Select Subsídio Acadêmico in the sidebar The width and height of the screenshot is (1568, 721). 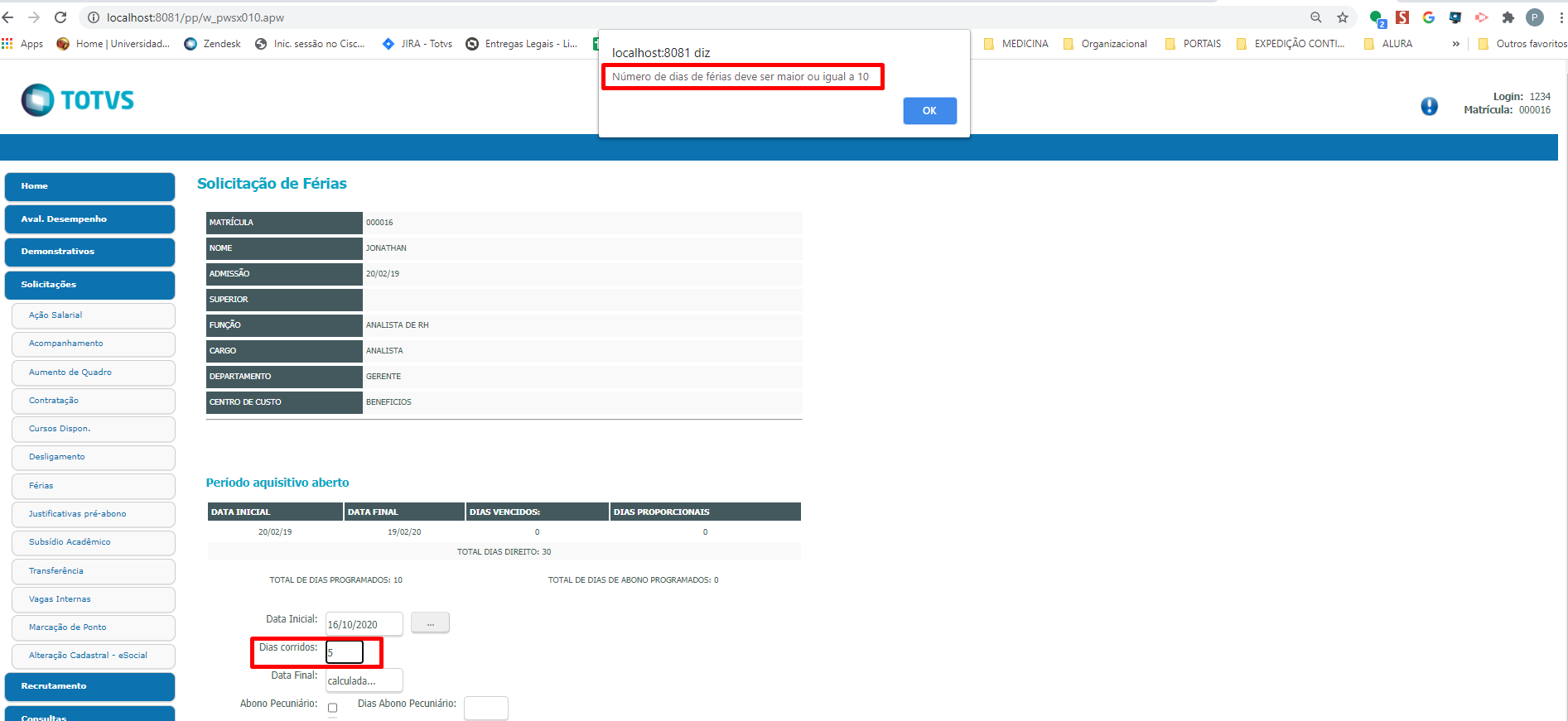pos(94,542)
